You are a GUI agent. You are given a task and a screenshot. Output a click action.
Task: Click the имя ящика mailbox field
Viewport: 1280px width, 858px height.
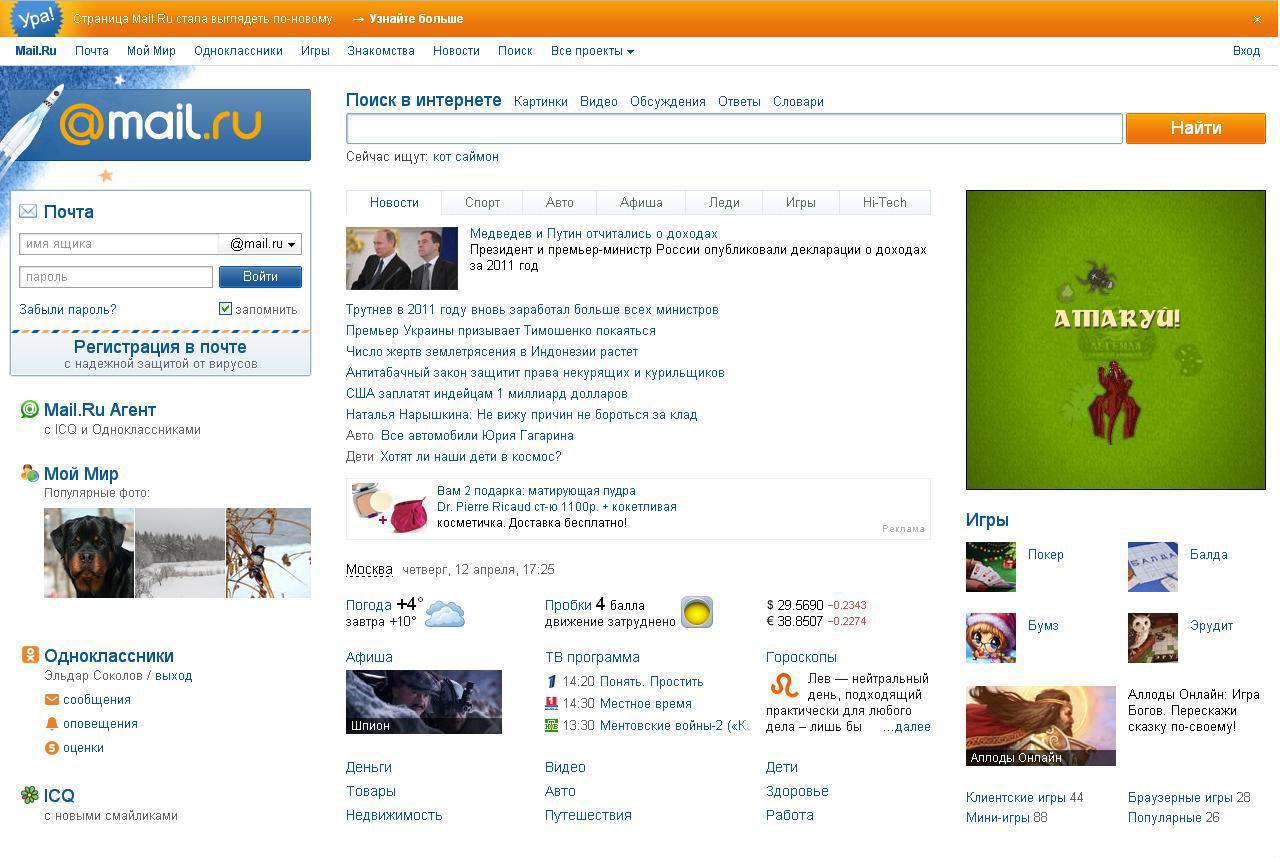click(x=119, y=244)
